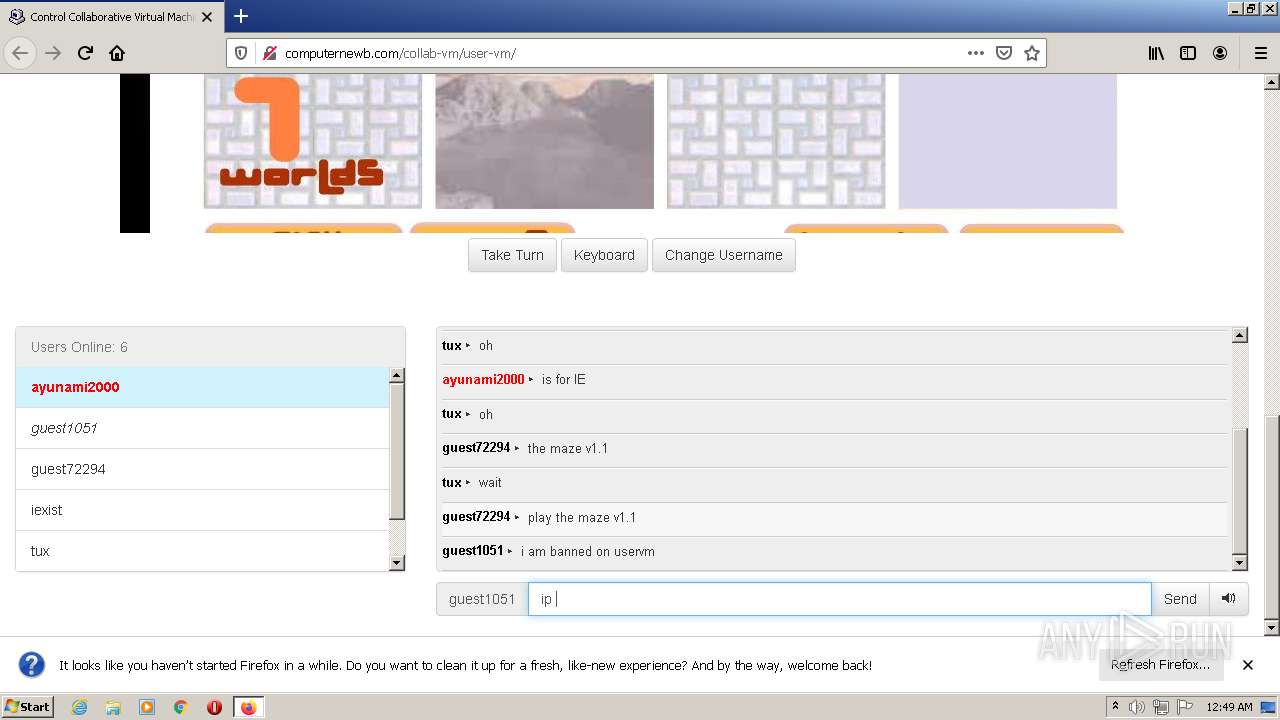Click the user list scroll up arrow
Image resolution: width=1280 pixels, height=720 pixels.
397,375
